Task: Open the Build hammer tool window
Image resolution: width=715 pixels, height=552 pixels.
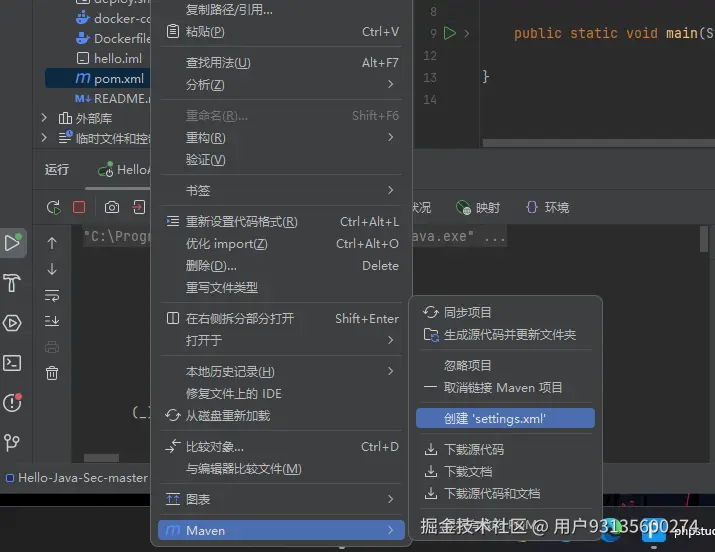Action: click(12, 283)
